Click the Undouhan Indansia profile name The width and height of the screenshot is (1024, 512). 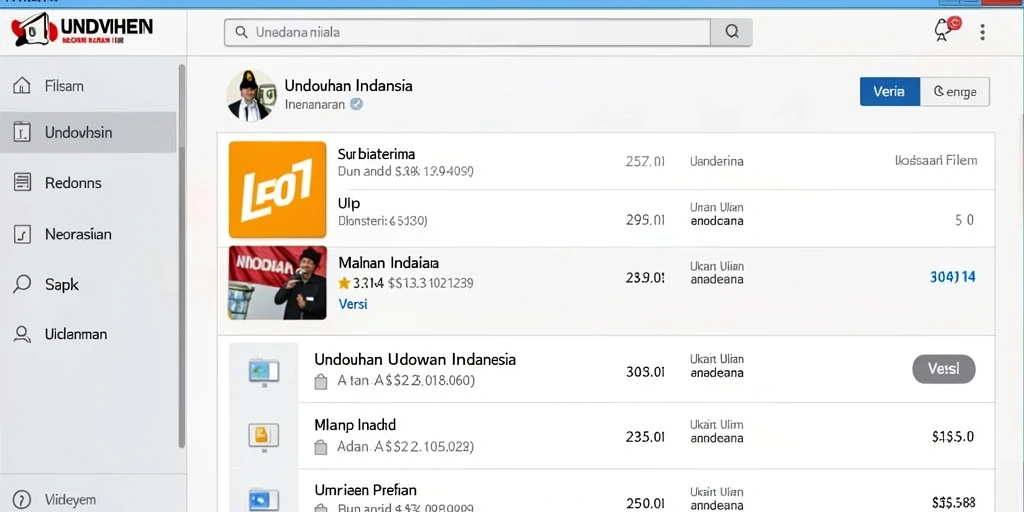pos(348,86)
